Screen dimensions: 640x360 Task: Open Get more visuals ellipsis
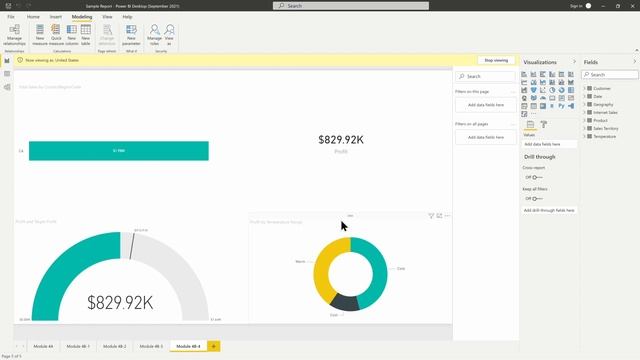coord(533,114)
